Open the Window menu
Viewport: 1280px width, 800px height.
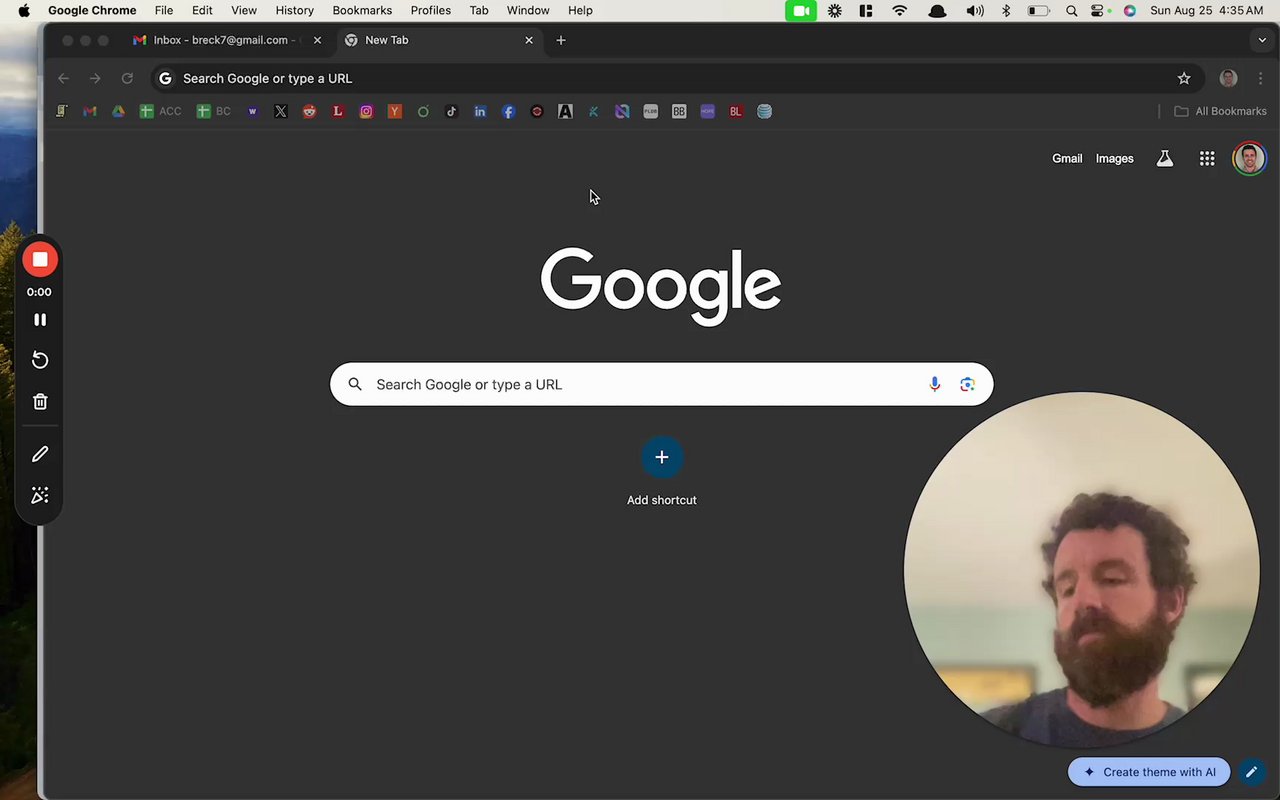(x=528, y=10)
